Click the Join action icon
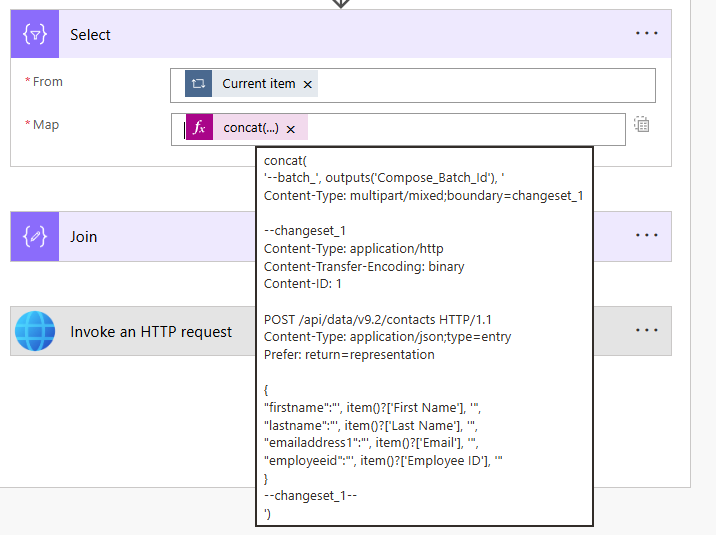 (x=35, y=236)
